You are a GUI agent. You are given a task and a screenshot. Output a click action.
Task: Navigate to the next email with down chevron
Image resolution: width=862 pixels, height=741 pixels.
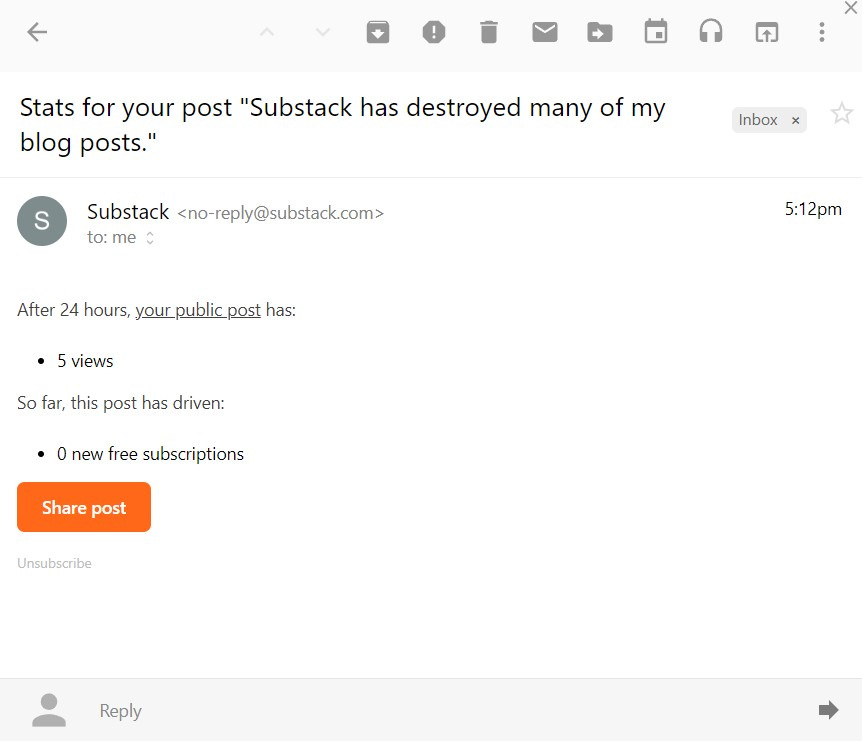pos(321,31)
